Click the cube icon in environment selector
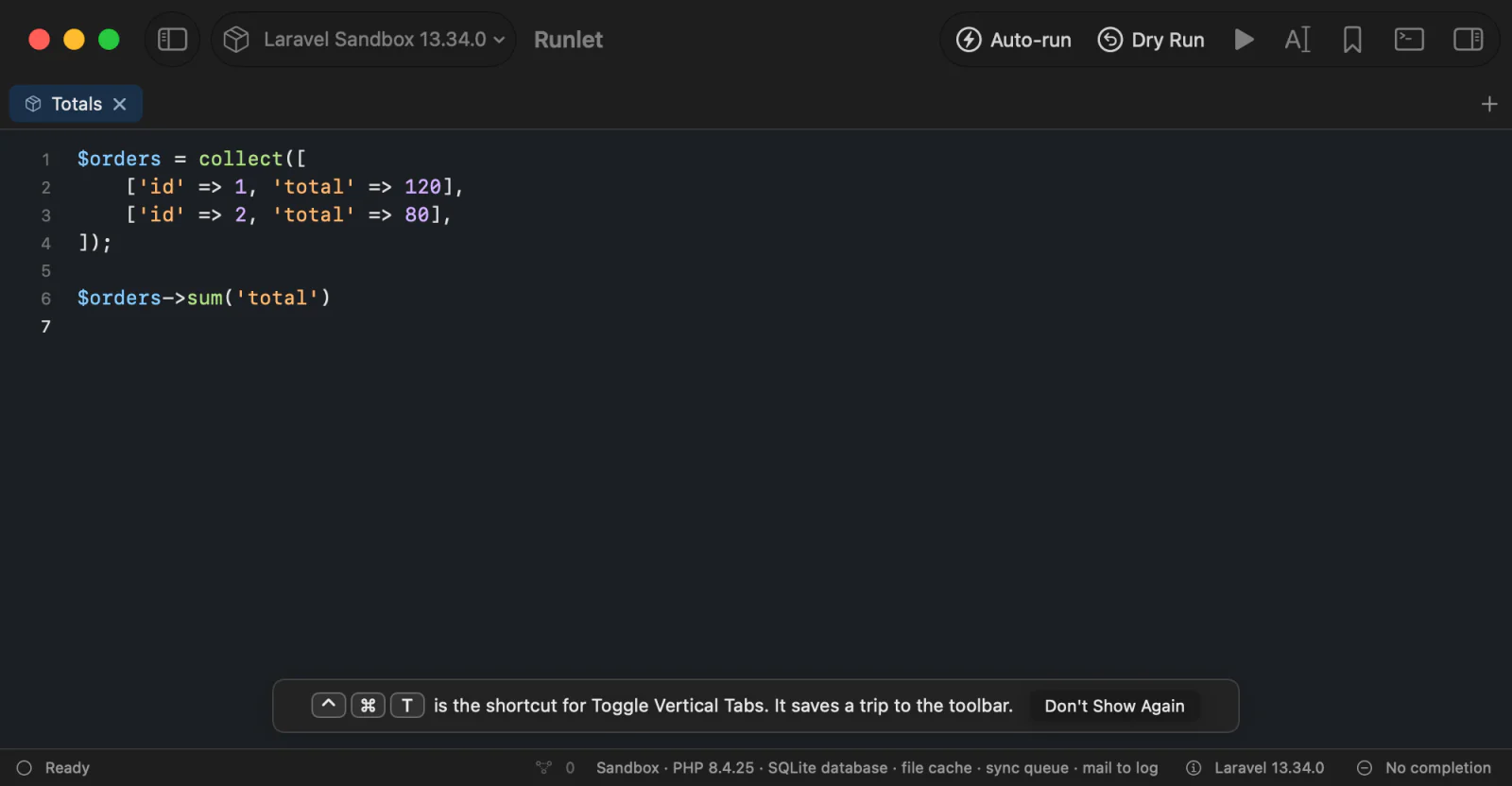Viewport: 1512px width, 786px height. pos(236,40)
